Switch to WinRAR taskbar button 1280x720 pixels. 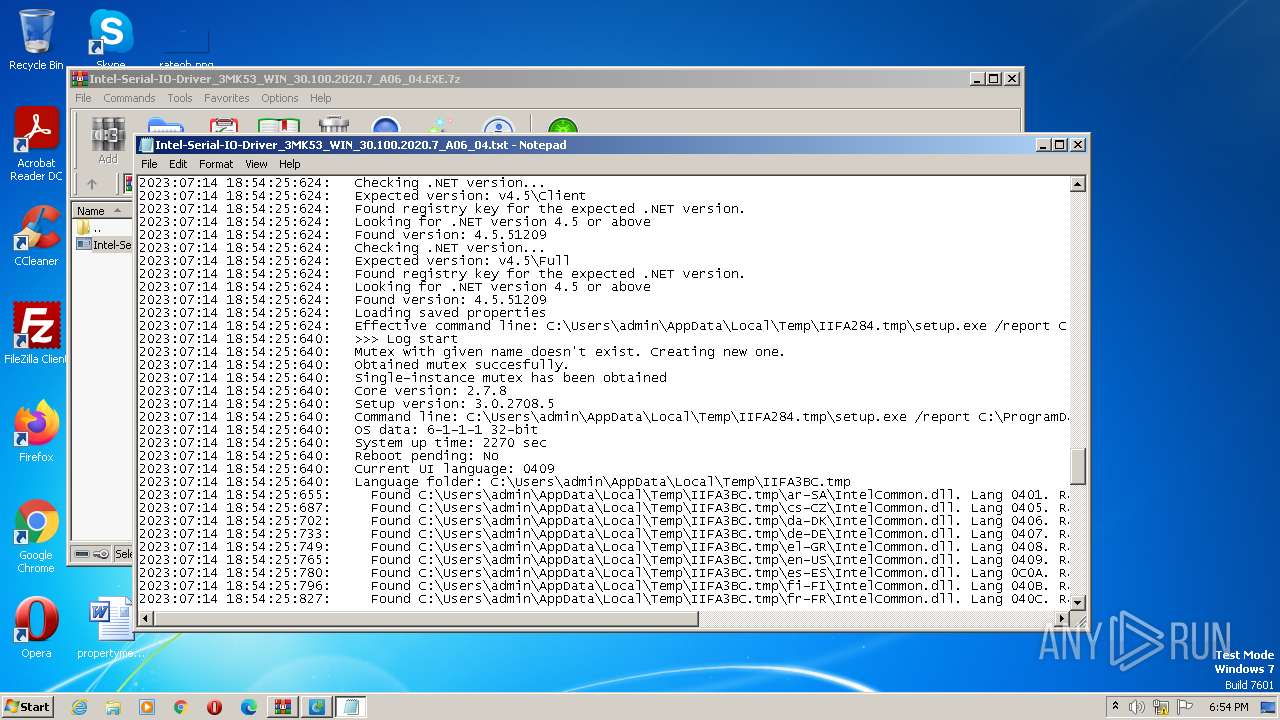pos(283,707)
